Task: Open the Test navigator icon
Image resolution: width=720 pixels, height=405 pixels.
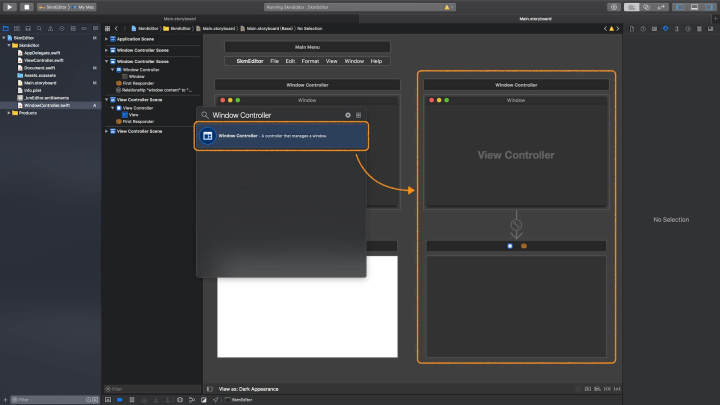Action: (62, 28)
